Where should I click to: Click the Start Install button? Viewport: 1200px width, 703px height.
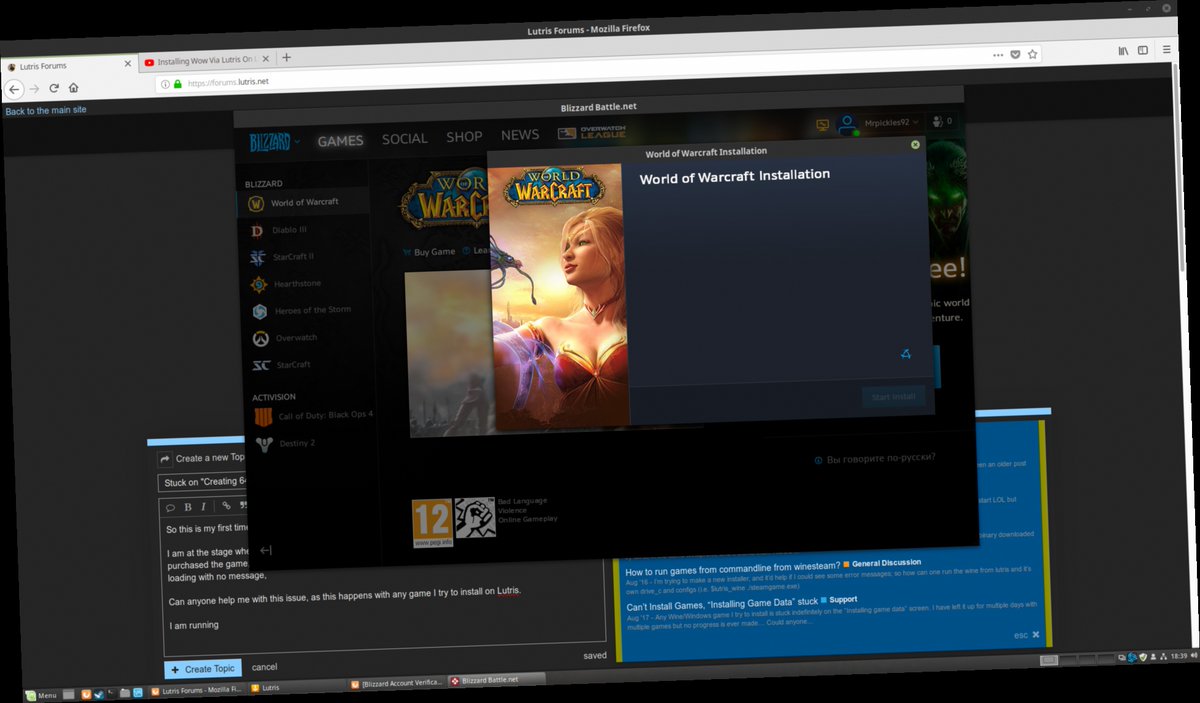(893, 397)
